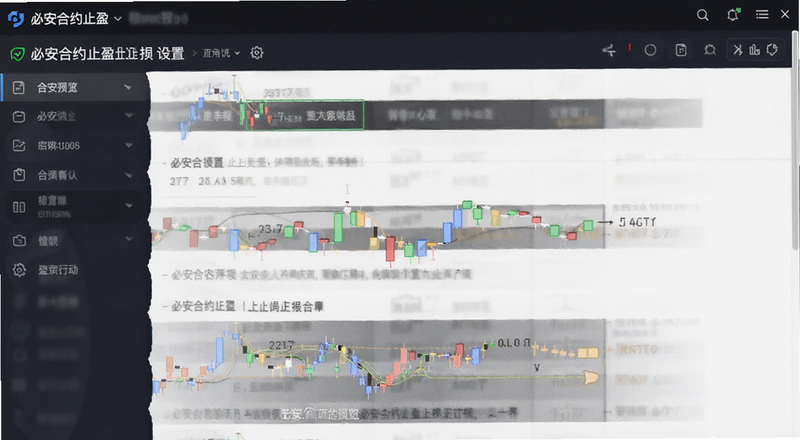This screenshot has height=440, width=800.
Task: Click the yellow arrow marker at the bottom chart's end
Action: point(591,377)
